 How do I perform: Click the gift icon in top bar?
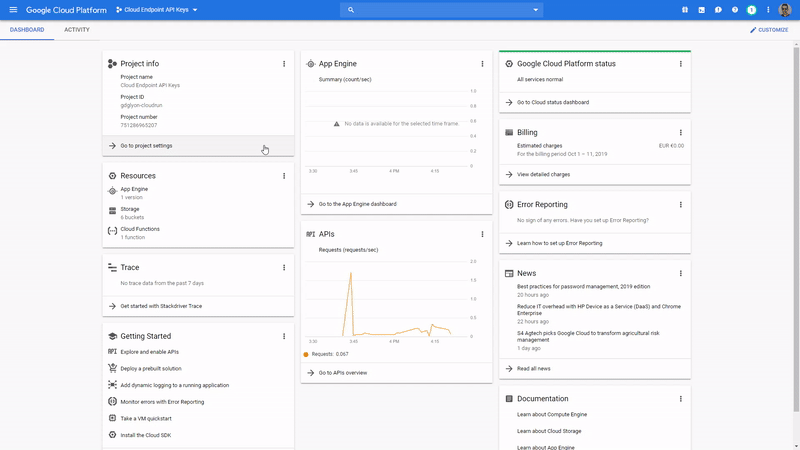(685, 10)
